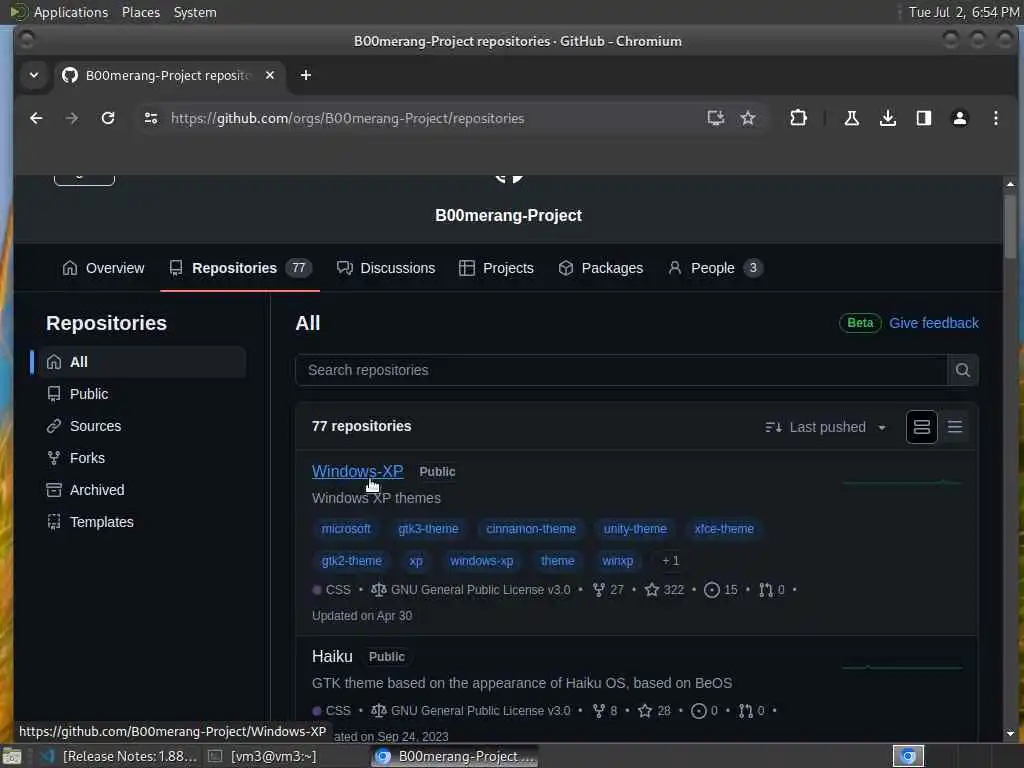Click the winxp topic tag
This screenshot has height=768, width=1024.
pyautogui.click(x=617, y=561)
